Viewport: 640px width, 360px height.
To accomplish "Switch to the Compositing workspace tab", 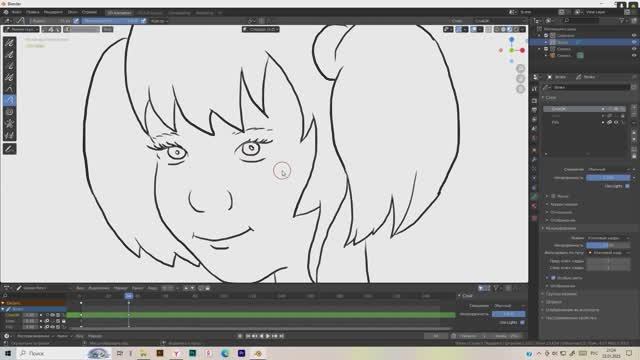I will 179,13.
